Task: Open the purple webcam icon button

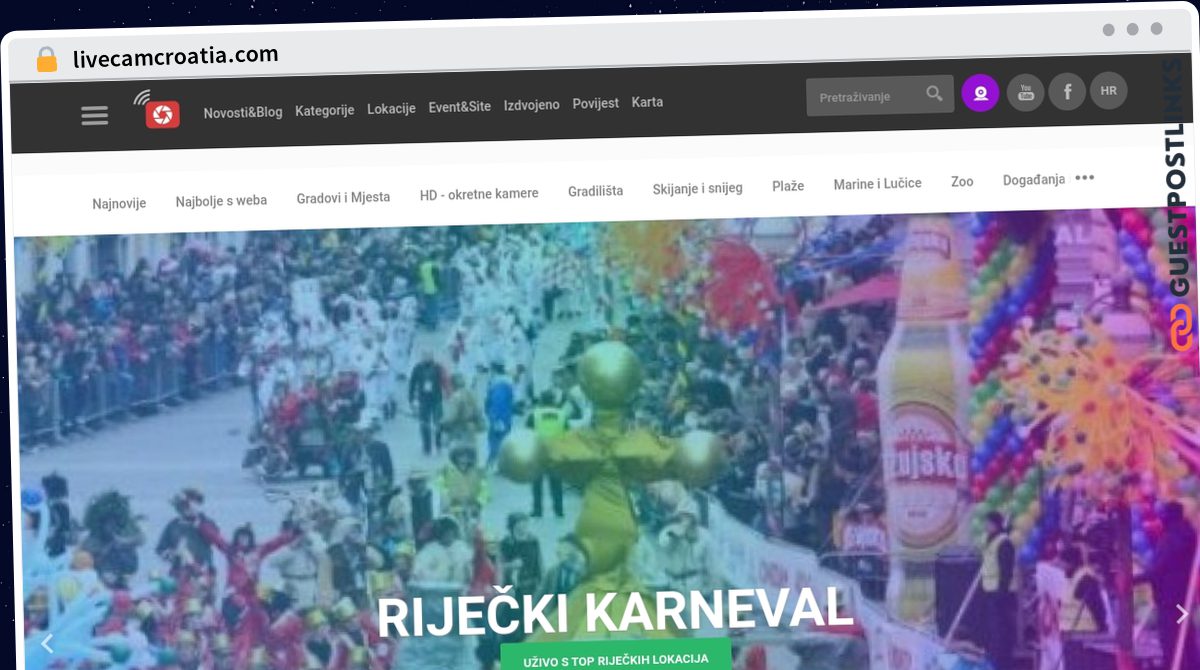Action: pos(980,93)
